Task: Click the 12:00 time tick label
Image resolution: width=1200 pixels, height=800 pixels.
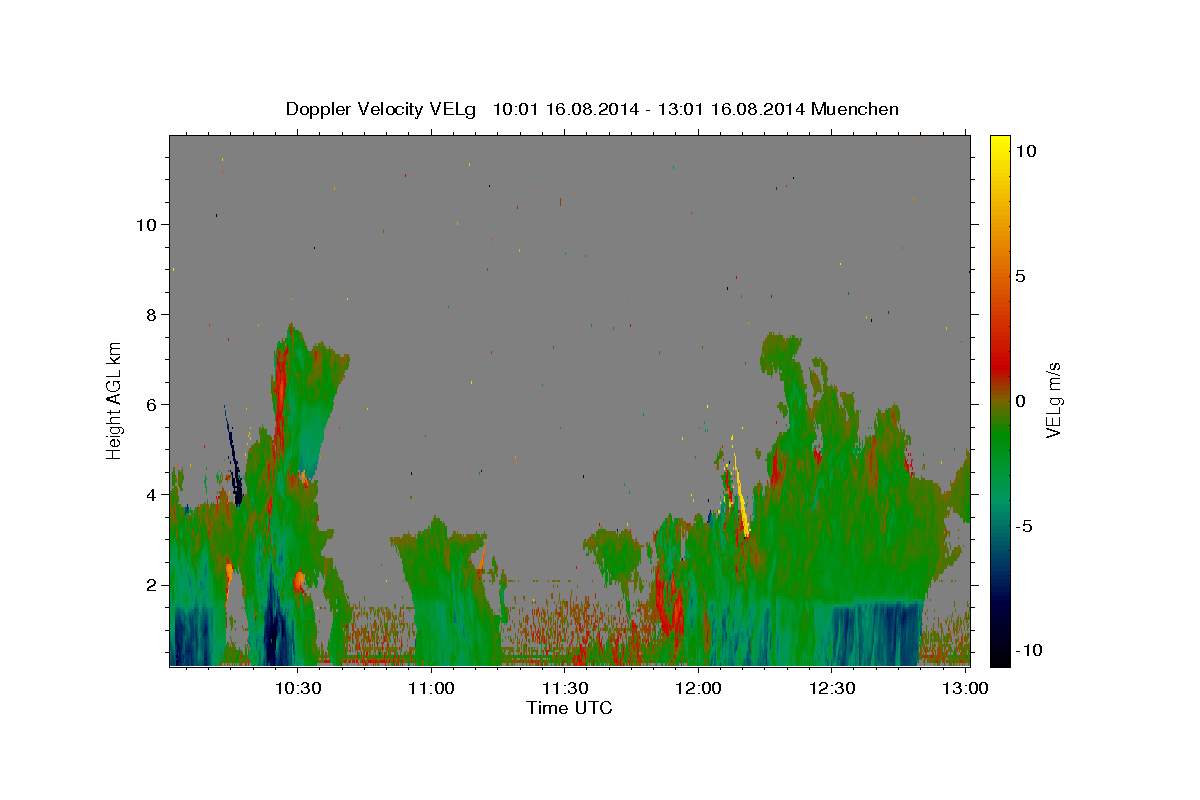Action: (698, 689)
